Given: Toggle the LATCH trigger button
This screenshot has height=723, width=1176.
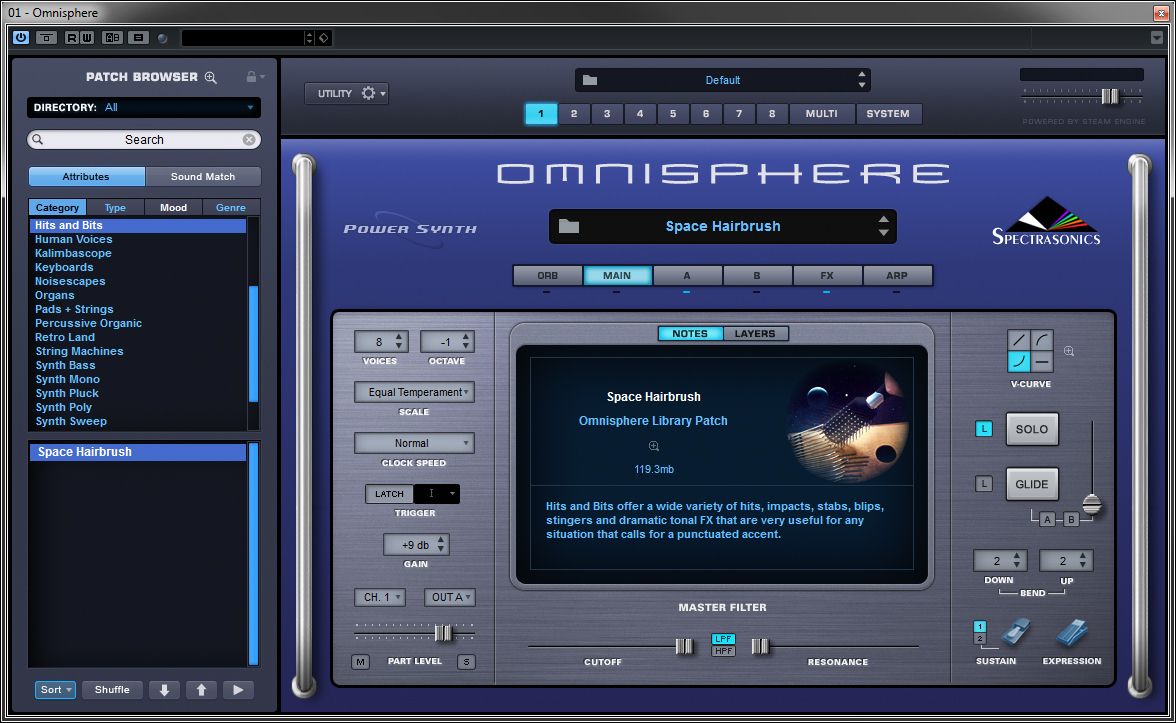Looking at the screenshot, I should (x=389, y=494).
